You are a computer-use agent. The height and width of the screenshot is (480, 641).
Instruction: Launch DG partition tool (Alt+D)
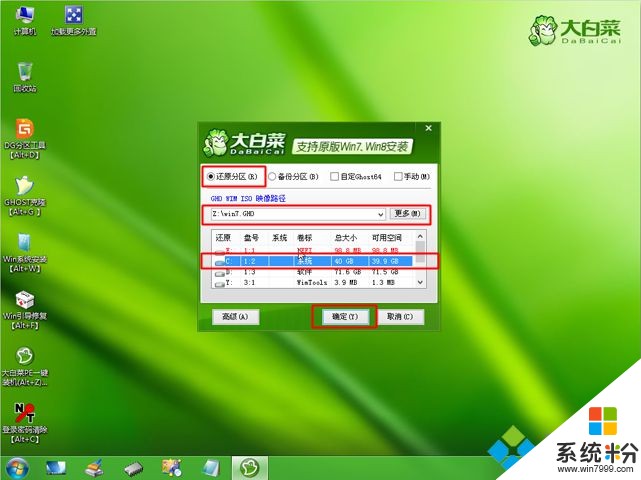pos(25,139)
